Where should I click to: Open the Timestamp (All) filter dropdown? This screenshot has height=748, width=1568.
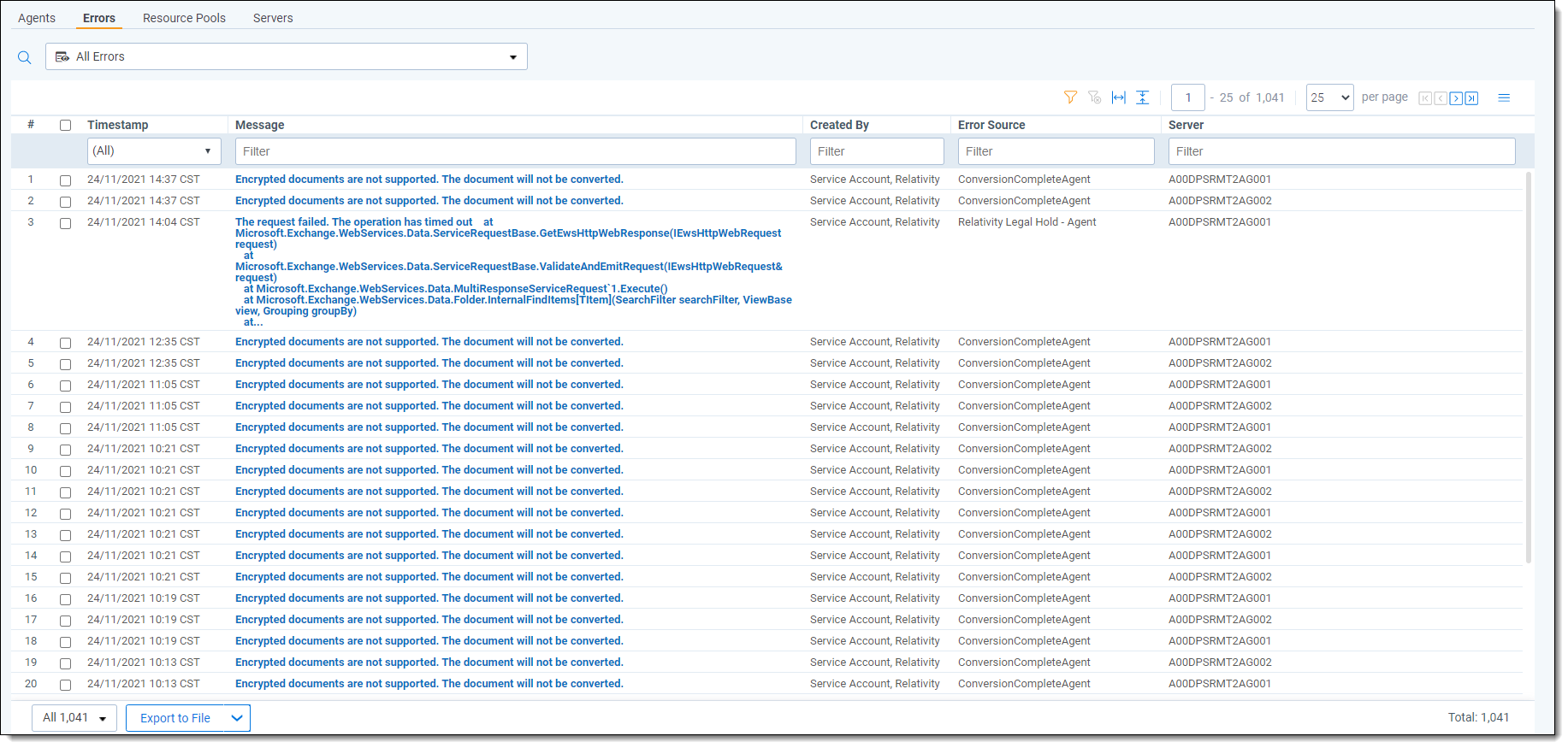(x=154, y=151)
